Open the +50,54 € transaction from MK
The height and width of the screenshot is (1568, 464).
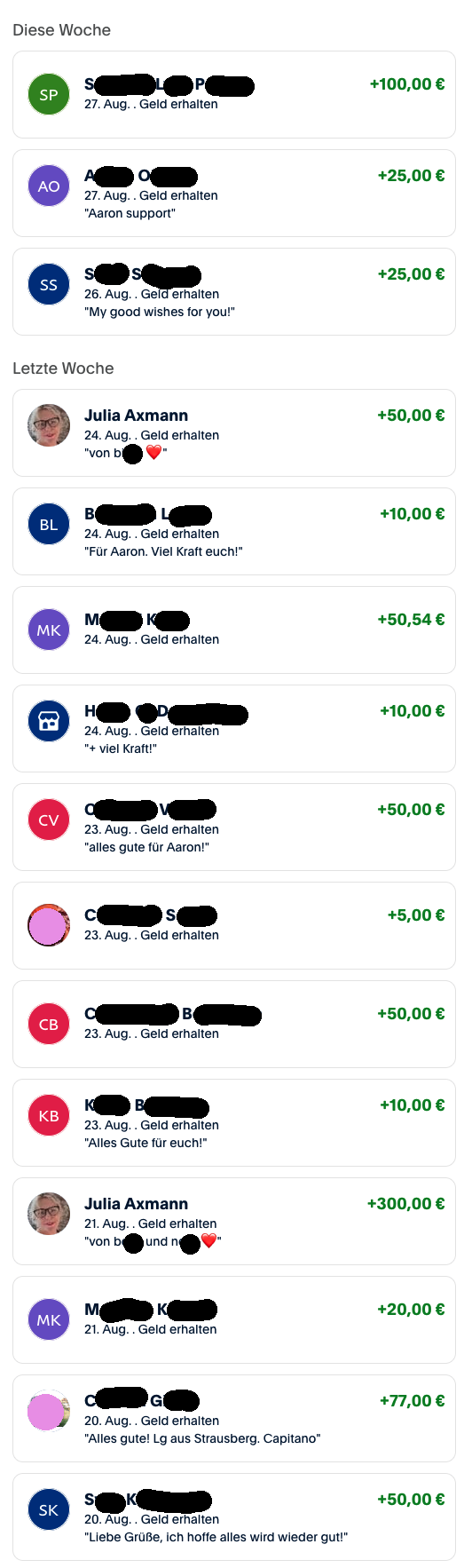(234, 630)
